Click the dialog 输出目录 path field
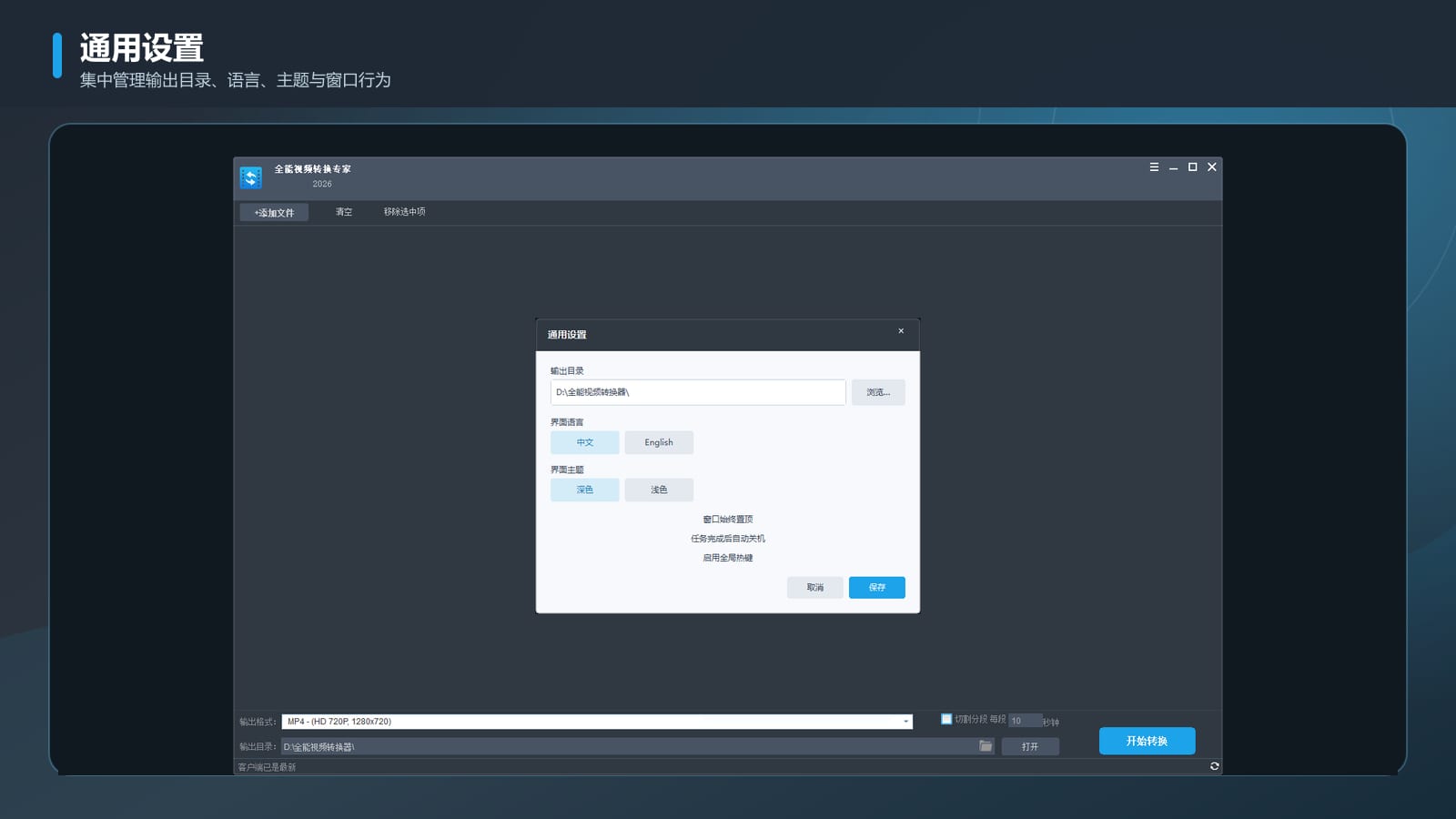Screen dimensions: 1456x819 click(698, 392)
